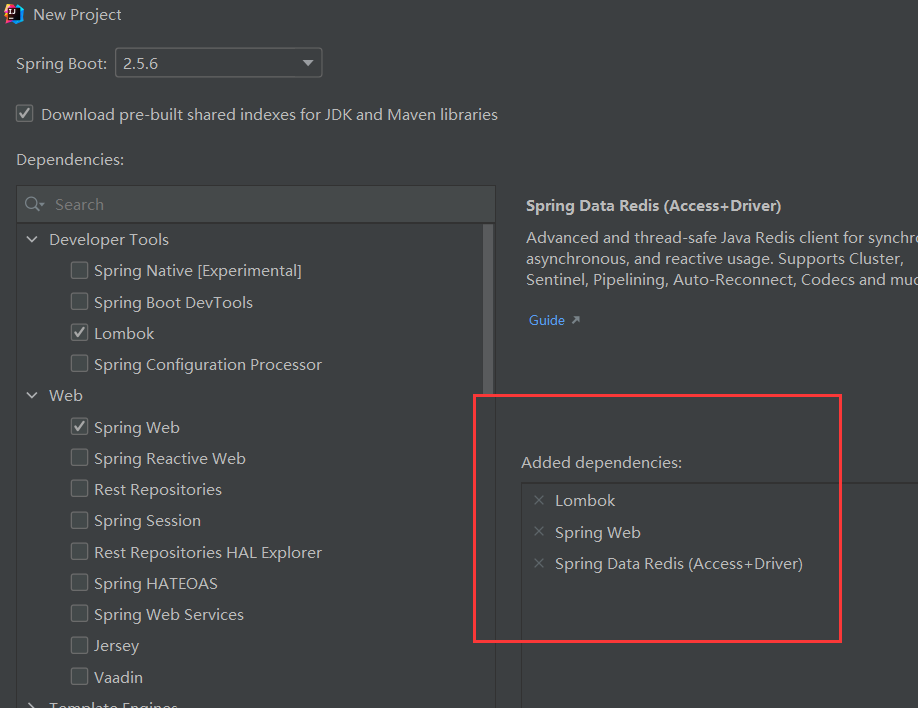This screenshot has width=918, height=708.
Task: Enable Spring Web Services checkbox
Action: pyautogui.click(x=80, y=614)
